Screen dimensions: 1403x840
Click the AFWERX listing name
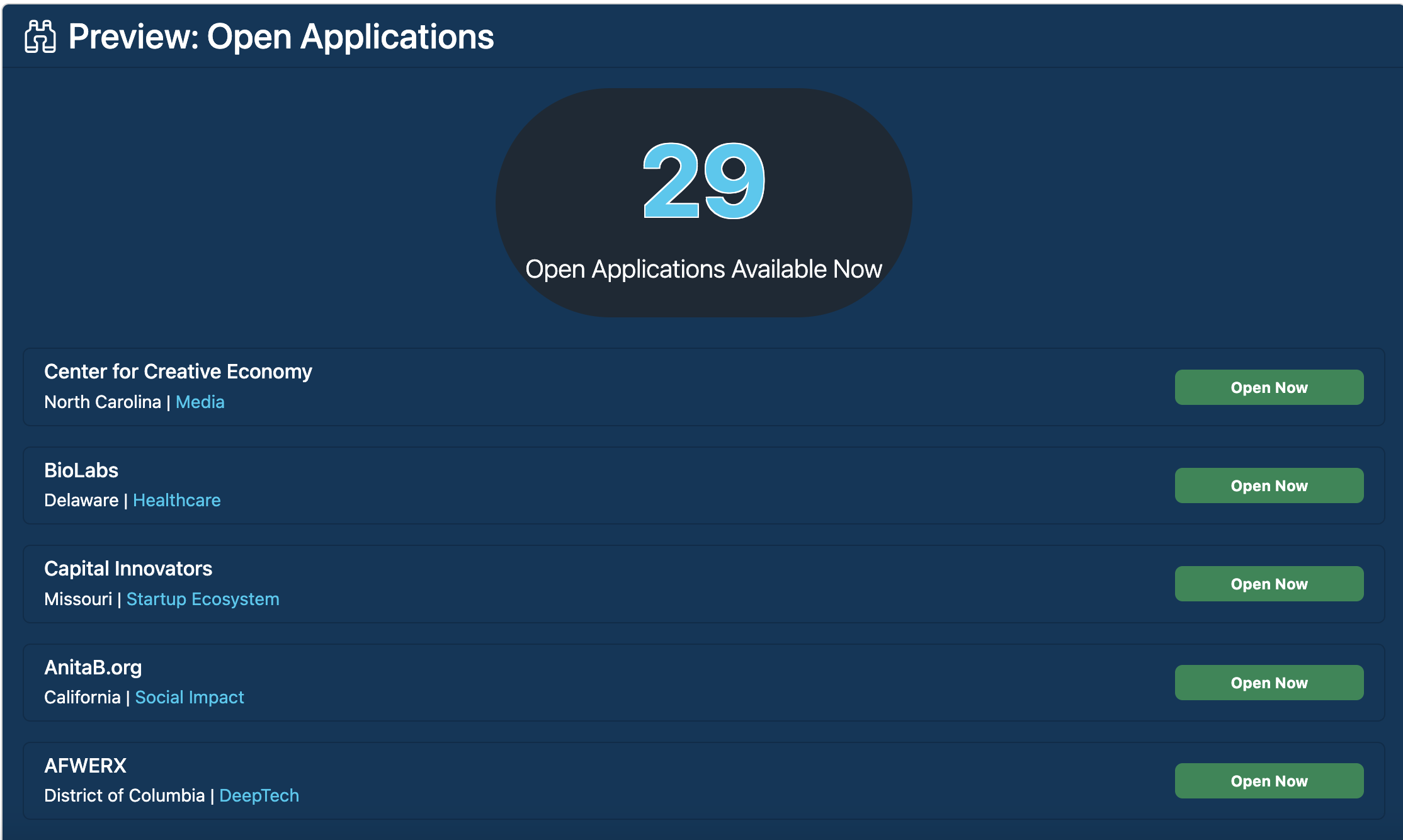coord(85,766)
